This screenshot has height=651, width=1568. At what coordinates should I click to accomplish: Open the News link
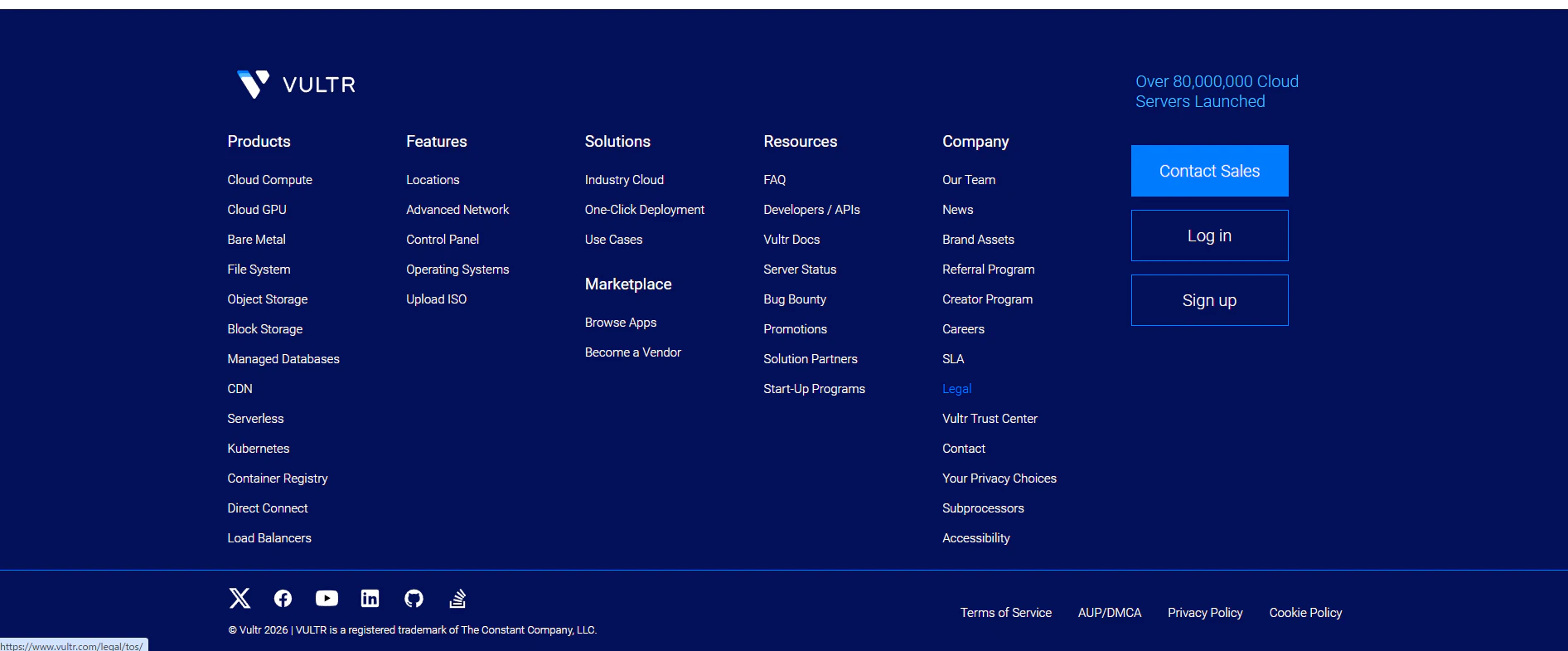[958, 210]
